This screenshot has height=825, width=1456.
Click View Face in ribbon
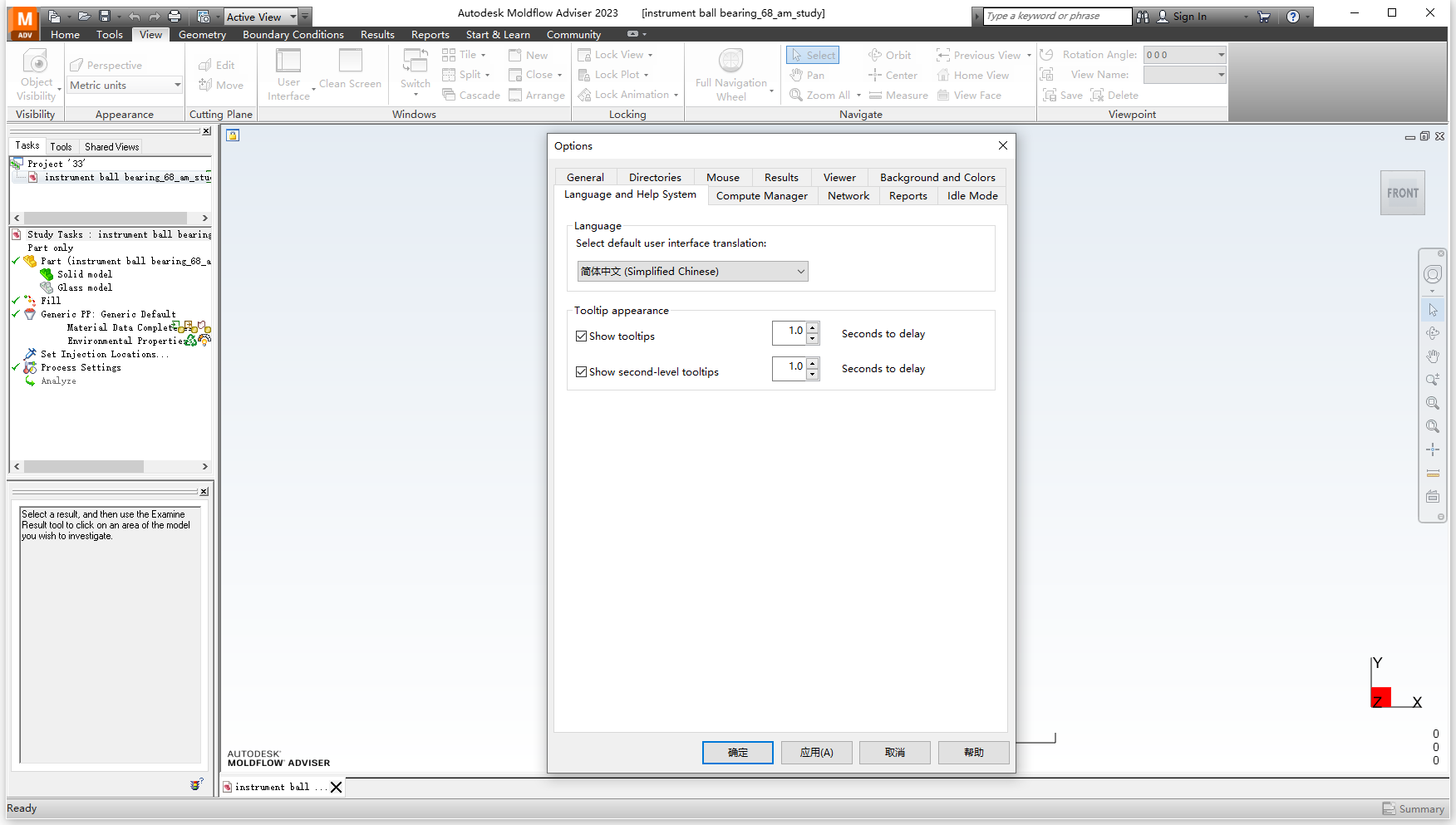[x=969, y=95]
